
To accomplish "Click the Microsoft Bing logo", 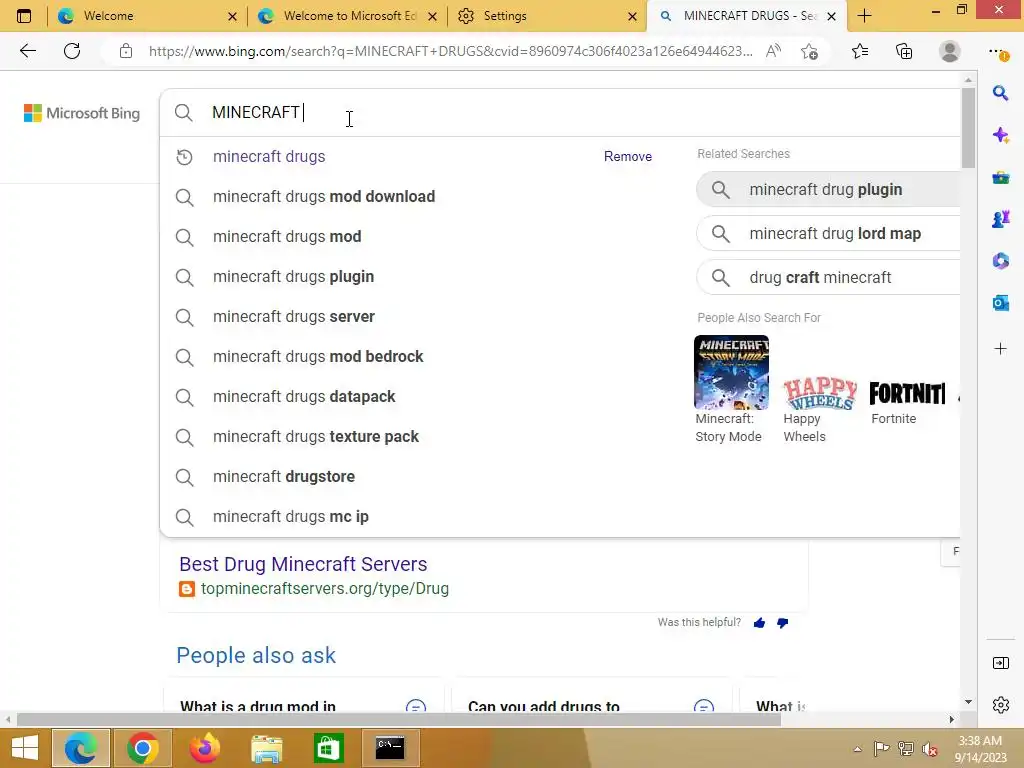I will tap(82, 113).
